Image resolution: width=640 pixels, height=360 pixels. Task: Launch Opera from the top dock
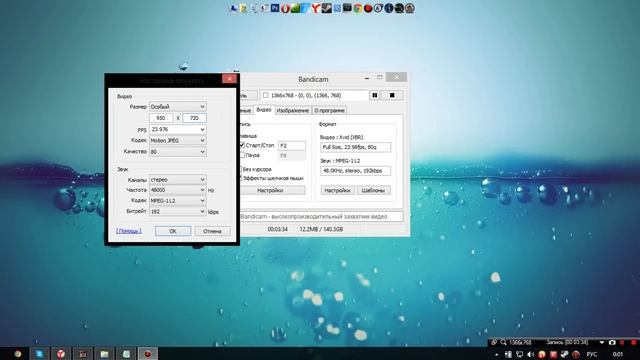(285, 8)
